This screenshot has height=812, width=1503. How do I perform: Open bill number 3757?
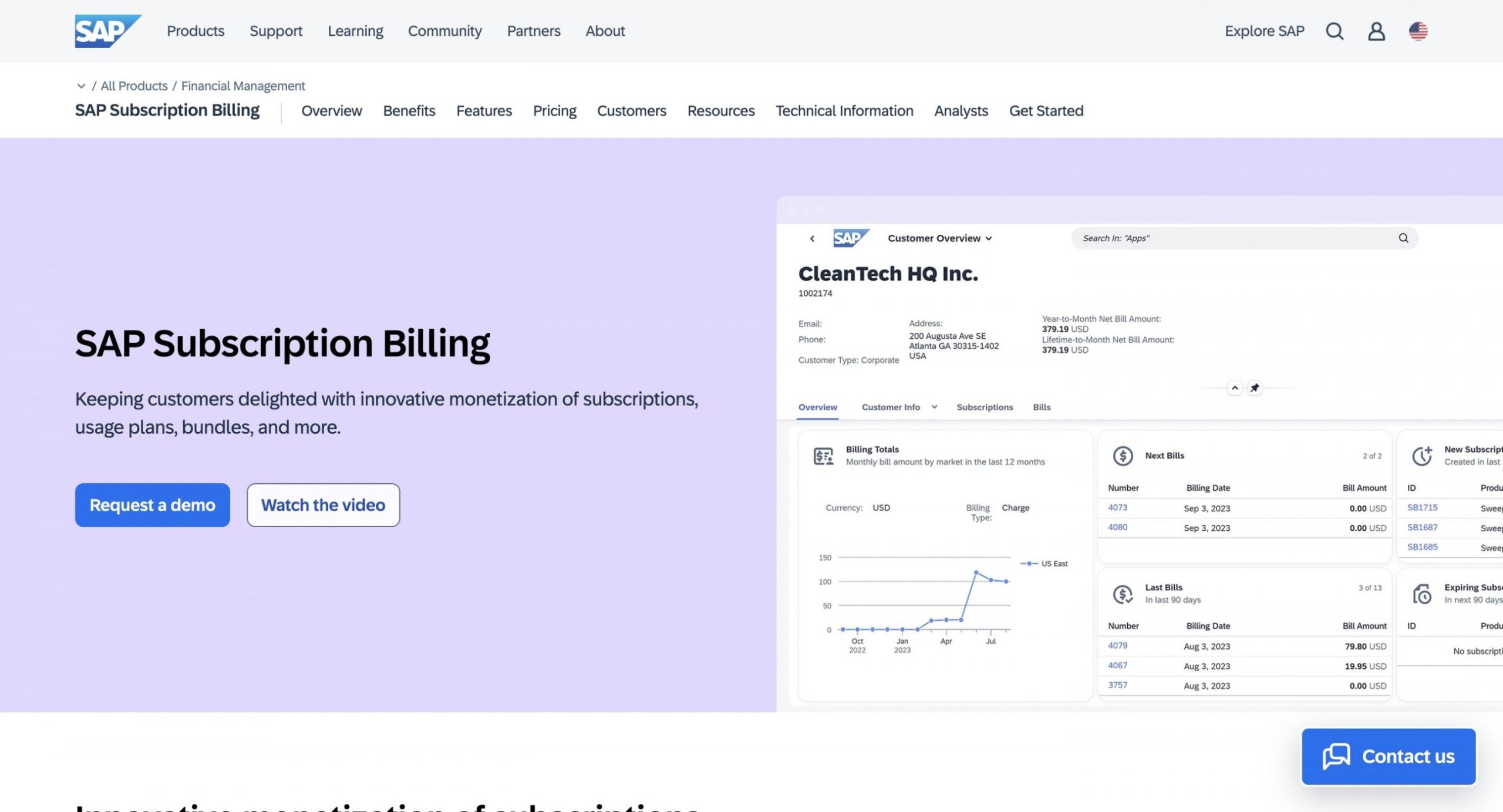[1117, 685]
